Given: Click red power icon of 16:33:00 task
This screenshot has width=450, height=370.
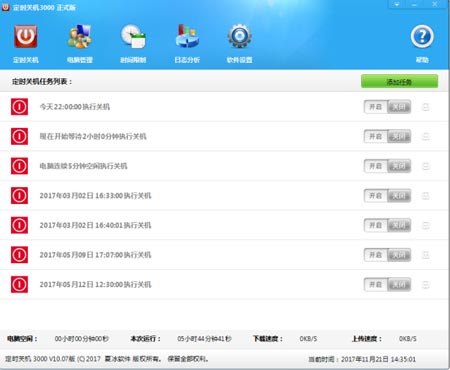Looking at the screenshot, I should (x=19, y=196).
